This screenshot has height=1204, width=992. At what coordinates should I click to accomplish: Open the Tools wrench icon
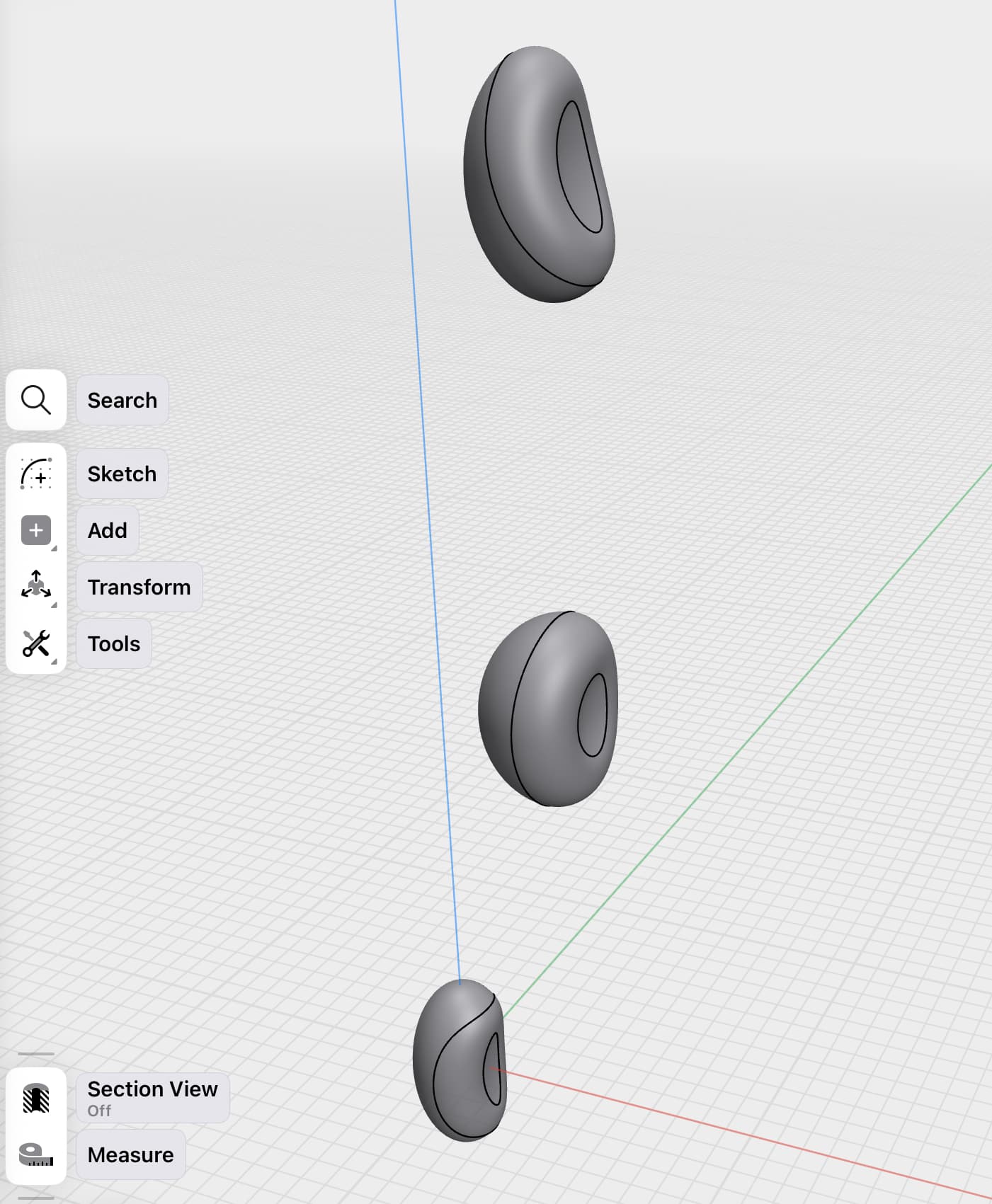(36, 643)
